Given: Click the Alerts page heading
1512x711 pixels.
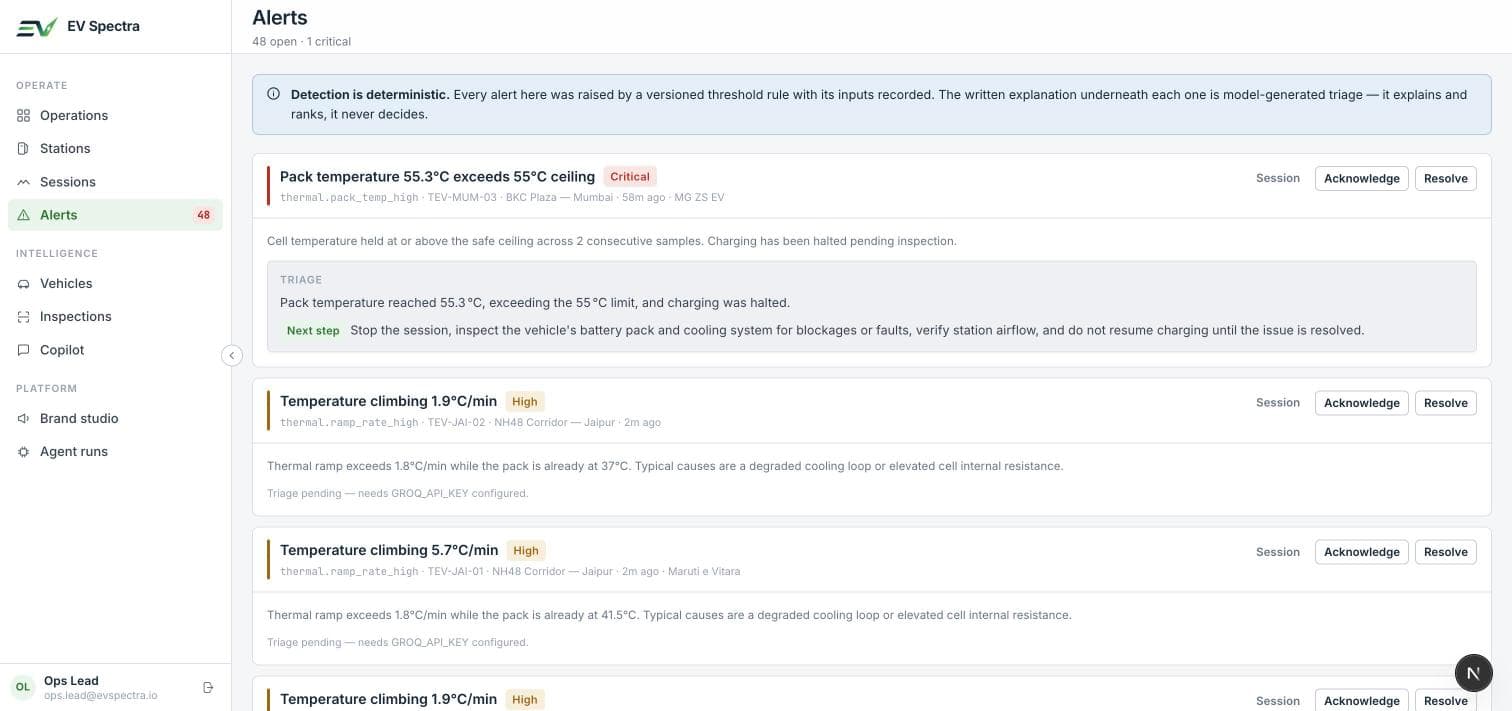Looking at the screenshot, I should tap(280, 17).
